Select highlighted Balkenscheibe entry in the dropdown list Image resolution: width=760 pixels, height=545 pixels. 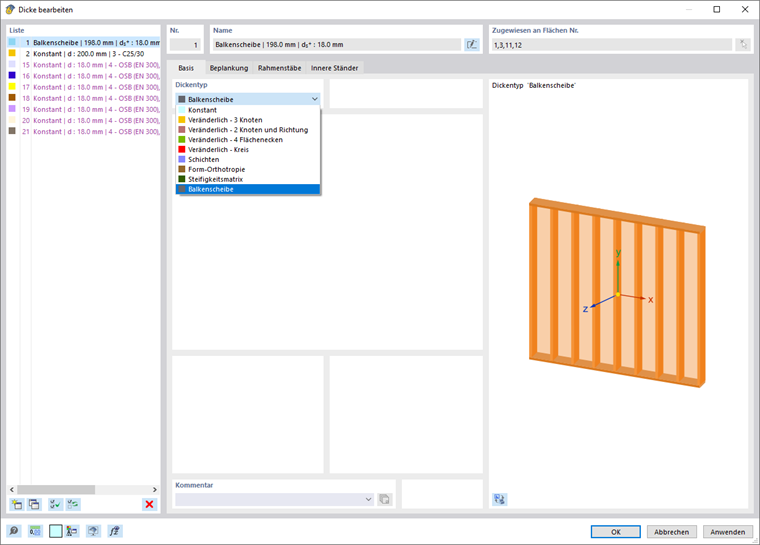coord(248,189)
